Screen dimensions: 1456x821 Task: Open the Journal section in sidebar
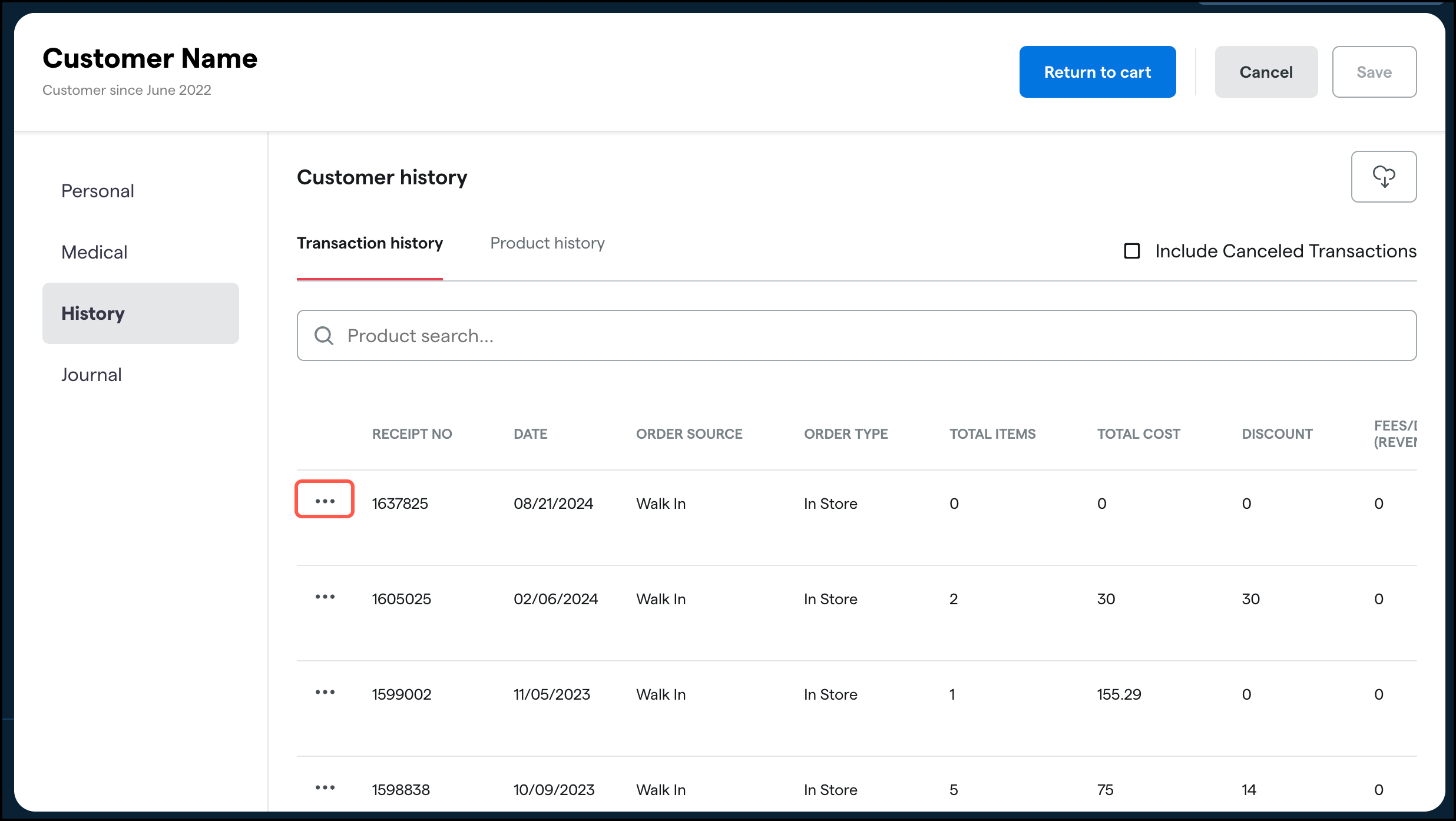point(91,375)
